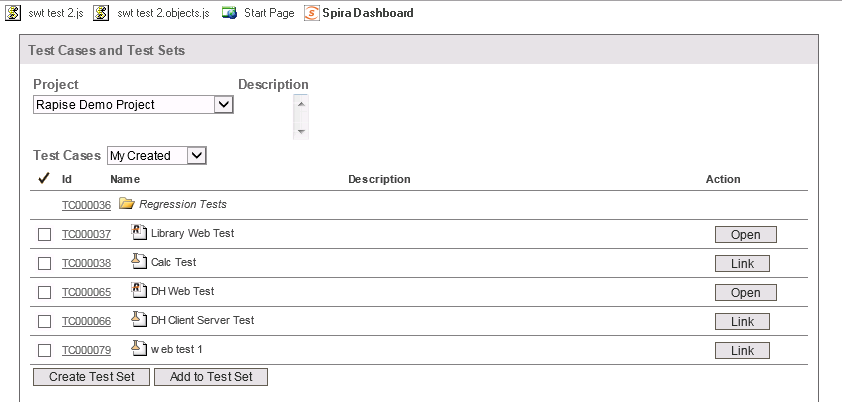Click the web test 1 flask icon

pos(140,349)
